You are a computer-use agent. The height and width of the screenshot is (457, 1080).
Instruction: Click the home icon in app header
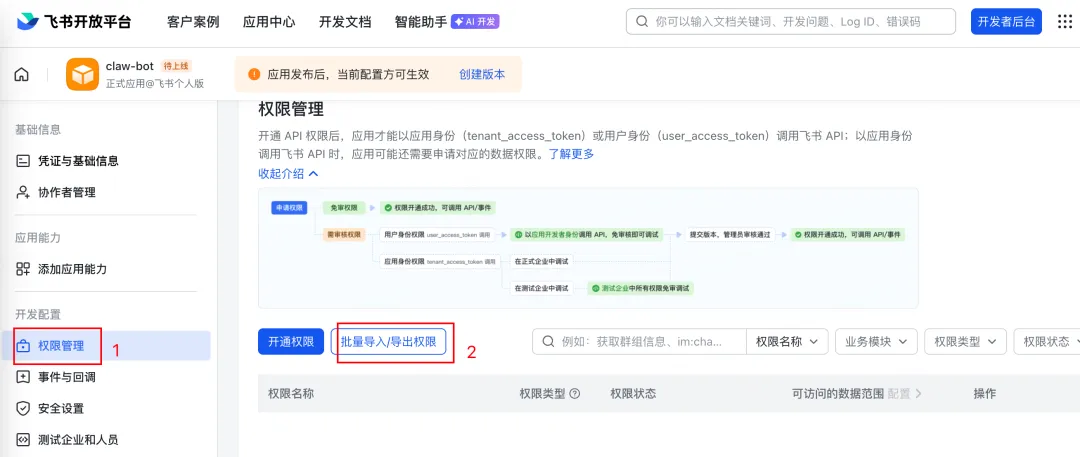[22, 74]
